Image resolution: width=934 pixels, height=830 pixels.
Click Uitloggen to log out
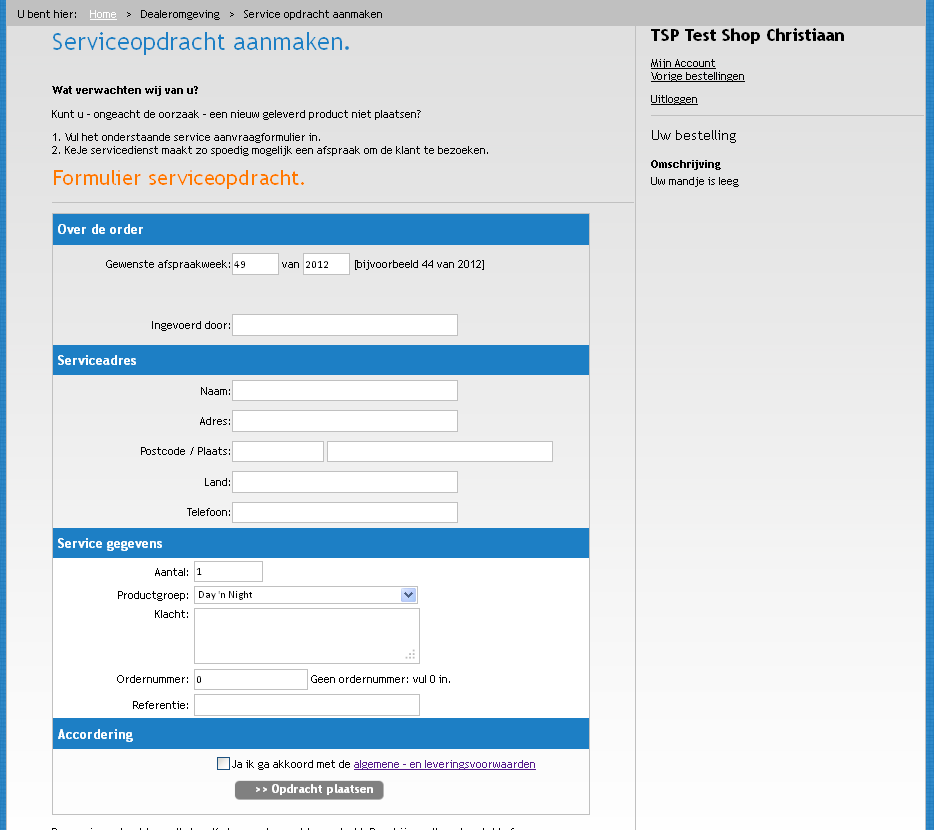click(673, 99)
